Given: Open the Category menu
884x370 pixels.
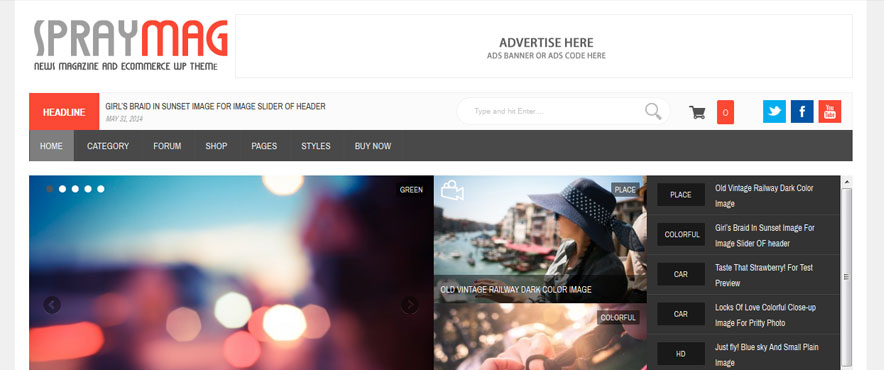Looking at the screenshot, I should [108, 146].
